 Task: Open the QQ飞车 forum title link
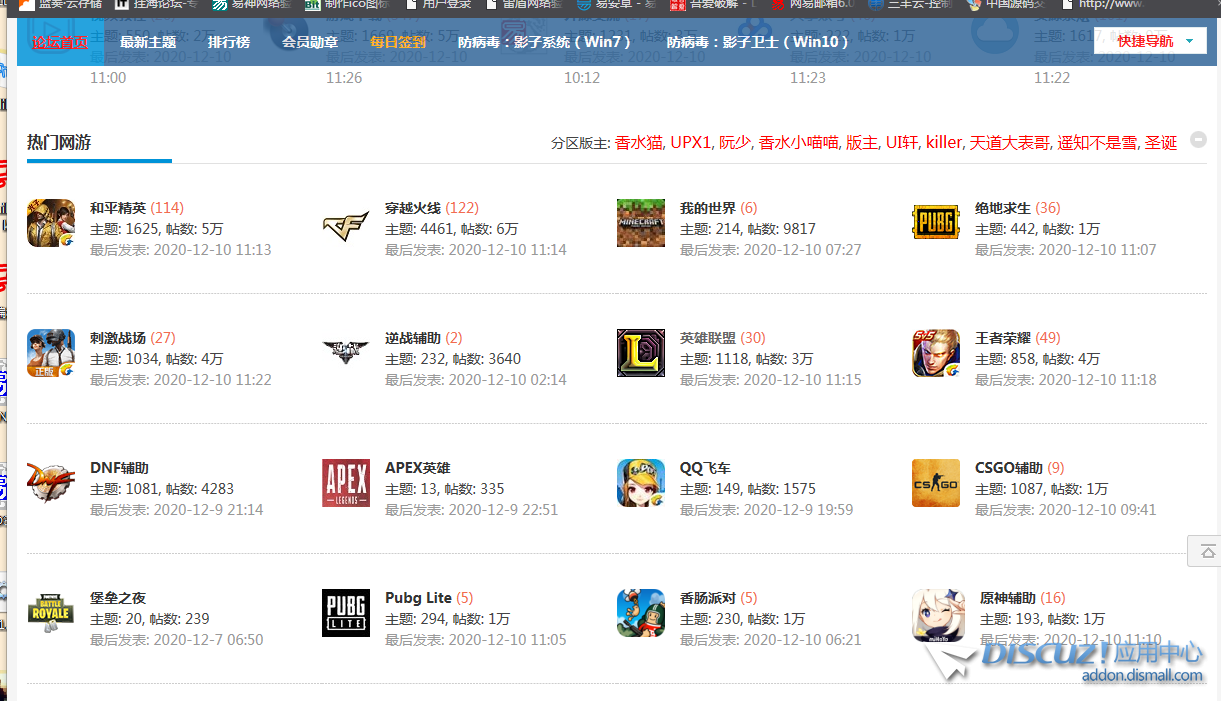pyautogui.click(x=705, y=468)
